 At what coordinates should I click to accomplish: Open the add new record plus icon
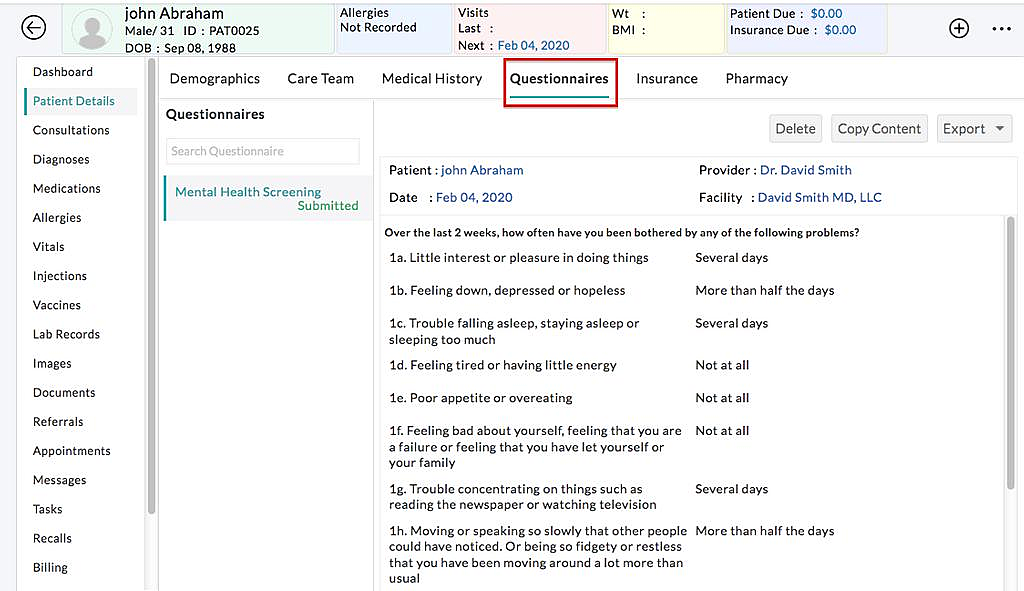(x=958, y=28)
